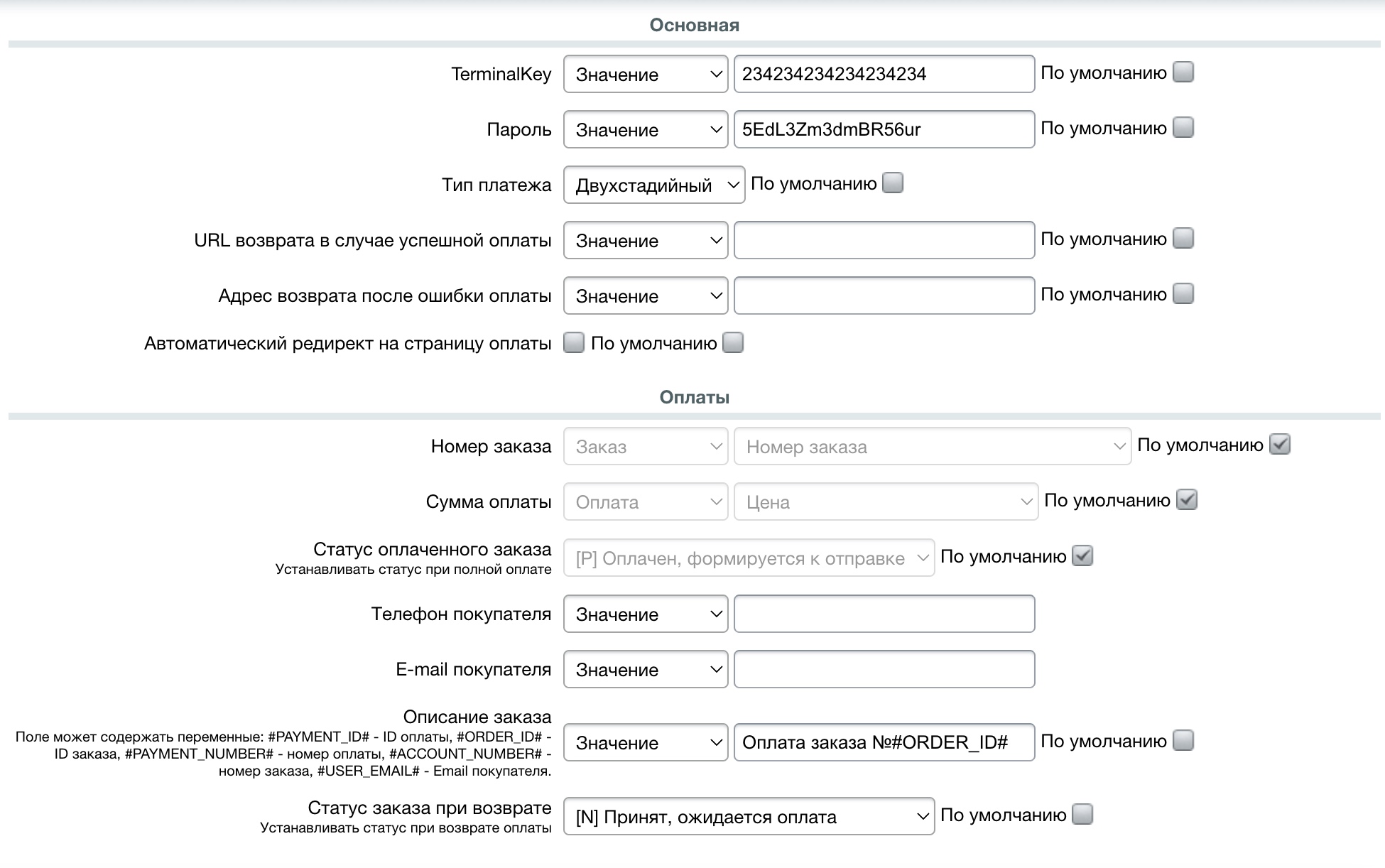Check default for Тип платежа
Image resolution: width=1385 pixels, height=868 pixels.
(x=892, y=183)
